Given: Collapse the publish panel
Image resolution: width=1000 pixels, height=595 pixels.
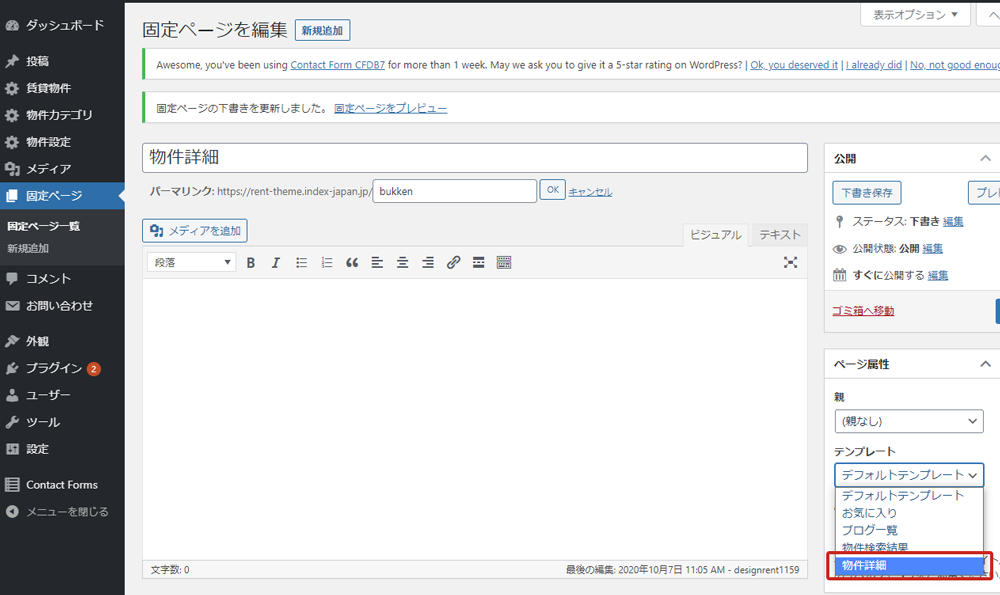Looking at the screenshot, I should click(985, 158).
